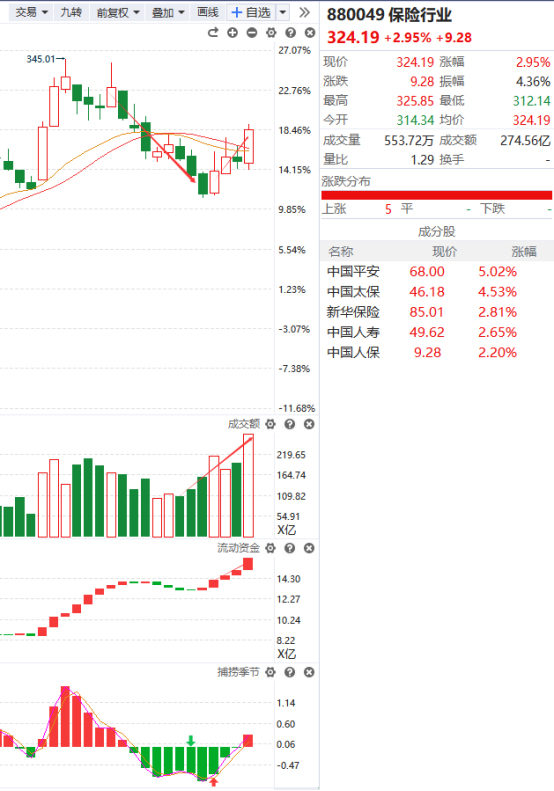Zoom out with the minus icon on main chart
This screenshot has height=791, width=554.
252,33
